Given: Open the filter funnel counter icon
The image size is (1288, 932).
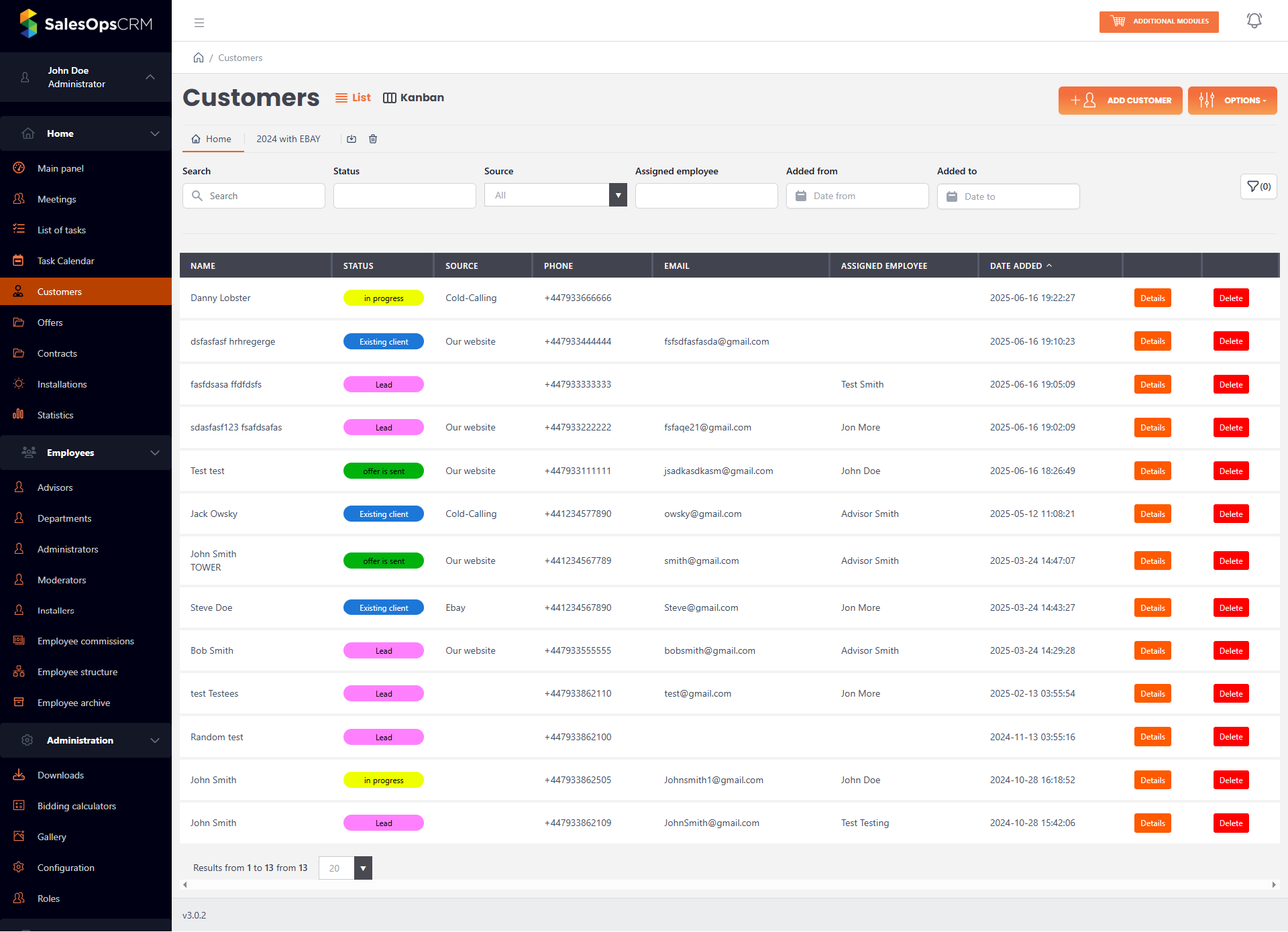Looking at the screenshot, I should [1258, 186].
